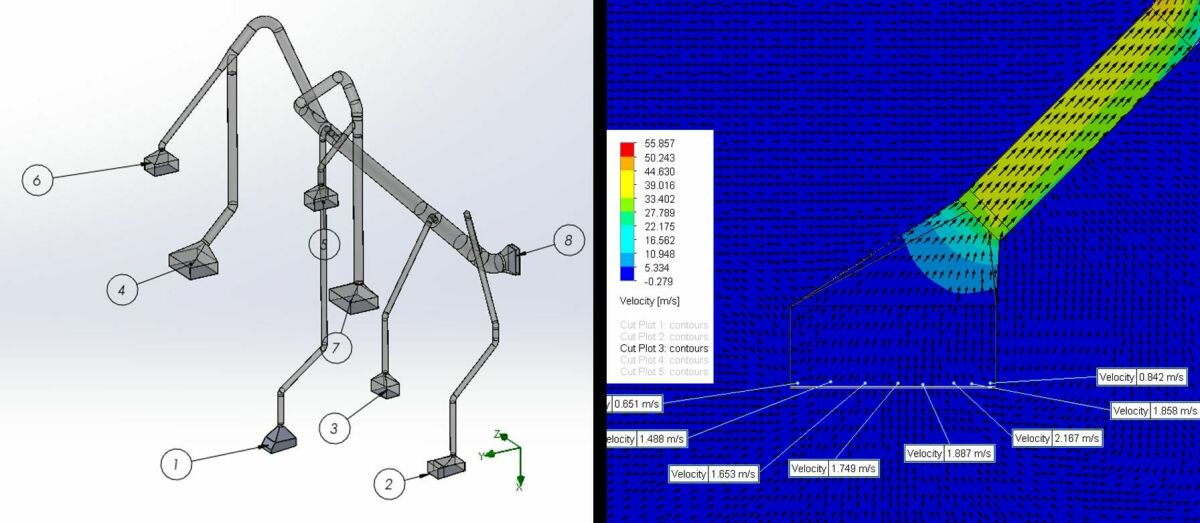Select grayed Cut Plot 1: contours
Image resolution: width=1200 pixels, height=523 pixels.
(x=665, y=324)
